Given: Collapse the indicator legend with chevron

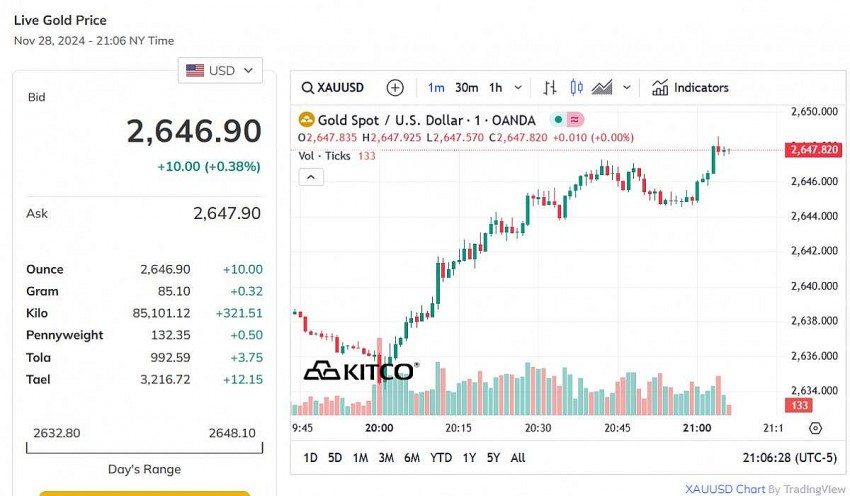Looking at the screenshot, I should [x=311, y=177].
